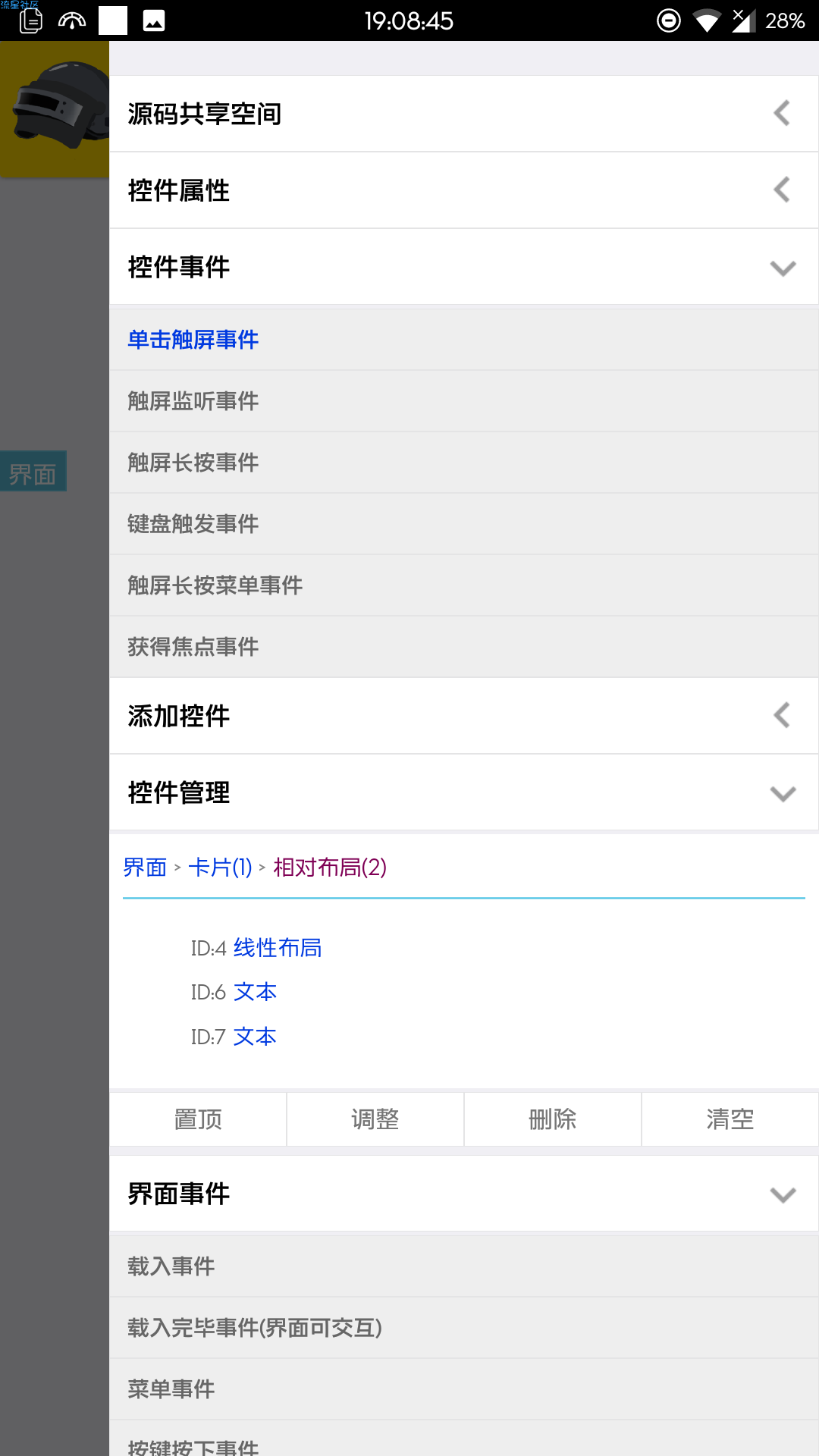This screenshot has height=1456, width=819.
Task: Tap the 界面 label on the left
Action: click(x=33, y=471)
